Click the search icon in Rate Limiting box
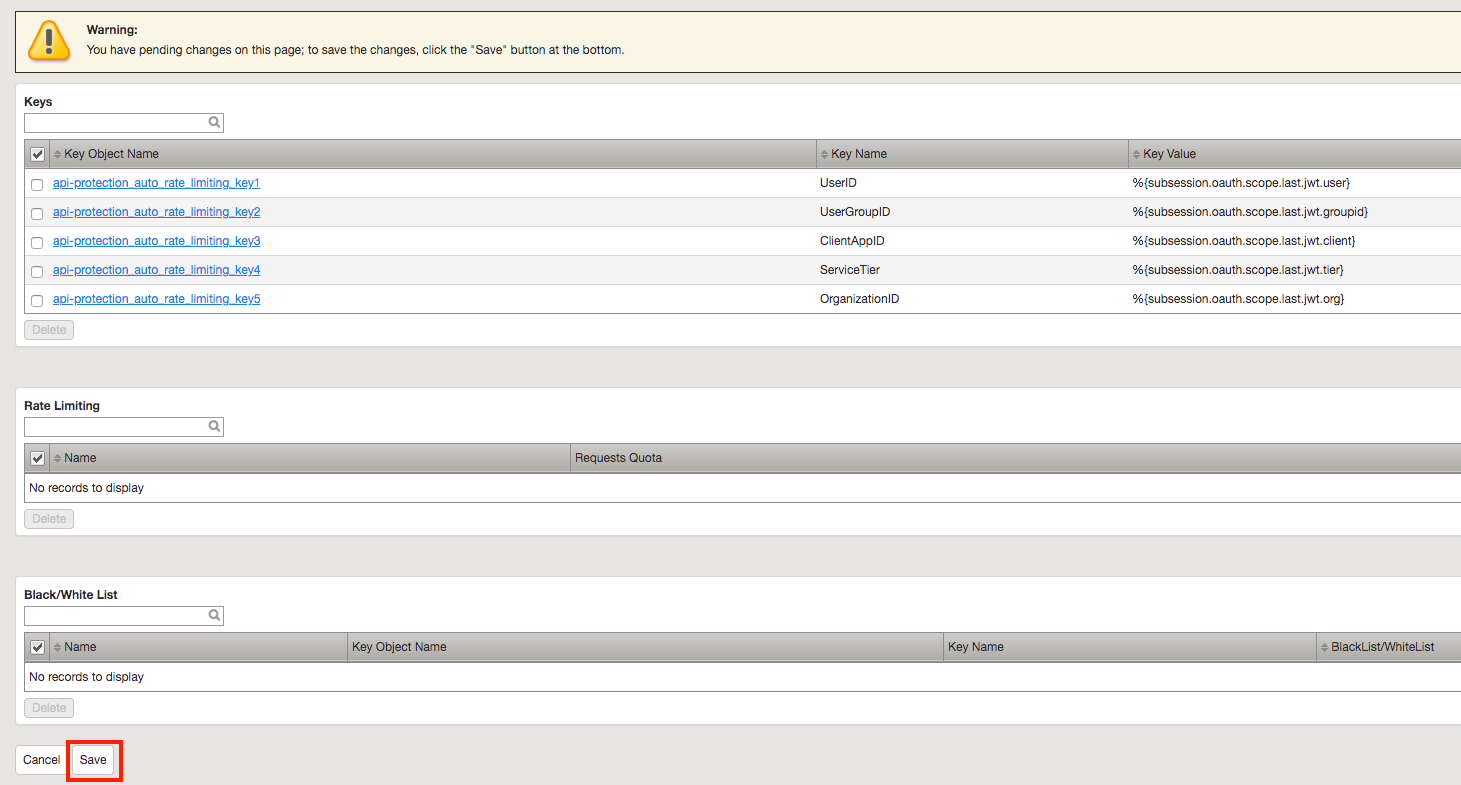Screen dimensions: 1461x785 point(214,426)
